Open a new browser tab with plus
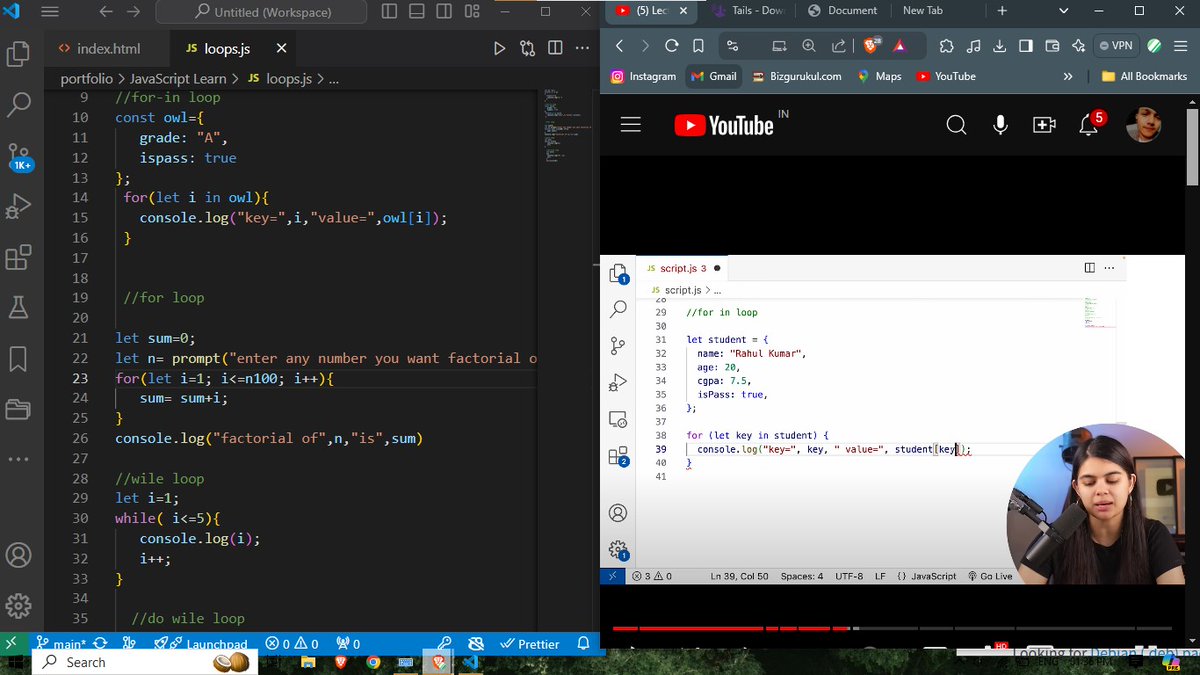This screenshot has height=675, width=1200. pos(1001,11)
